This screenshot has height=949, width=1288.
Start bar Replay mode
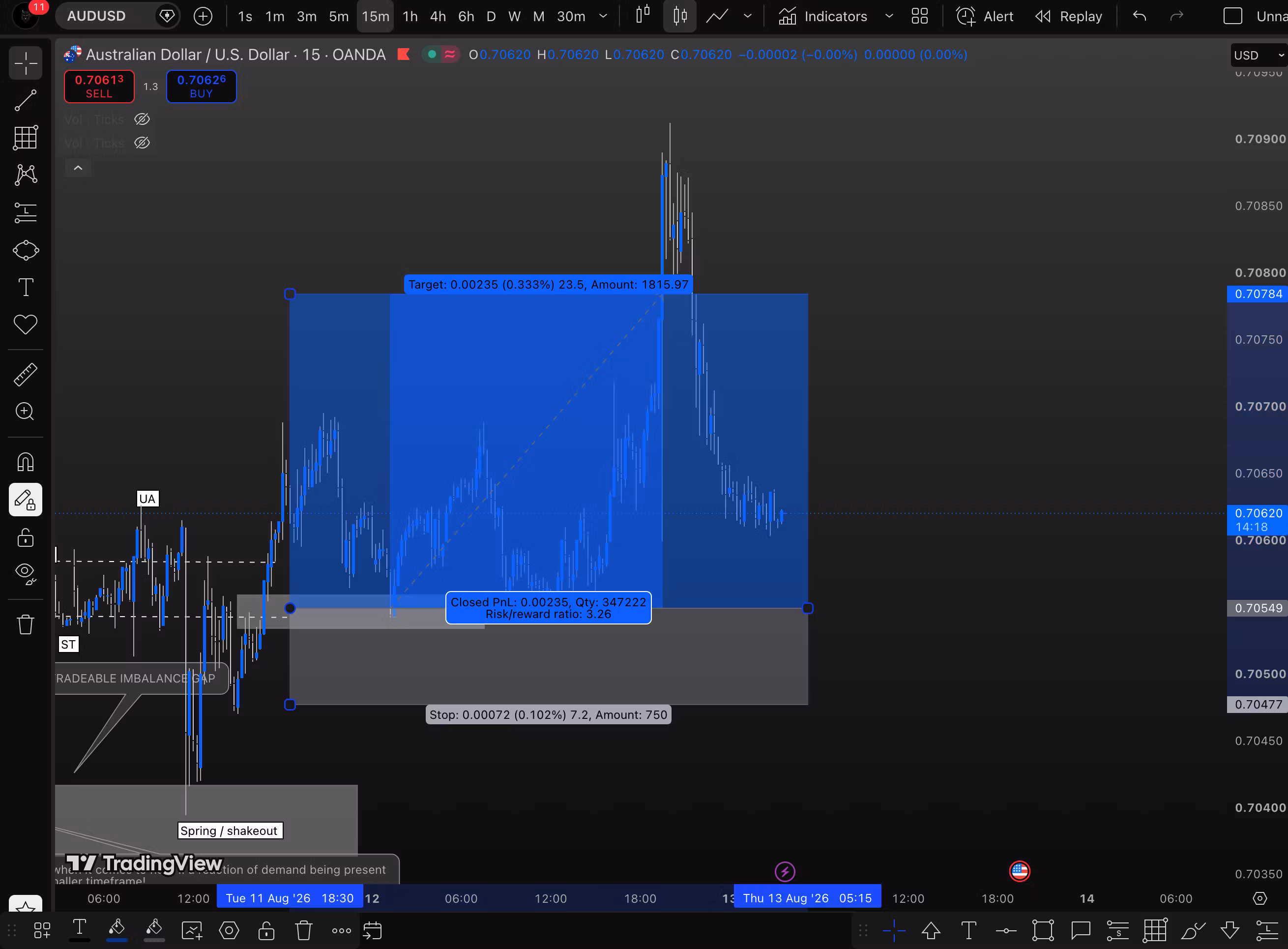pos(1069,16)
